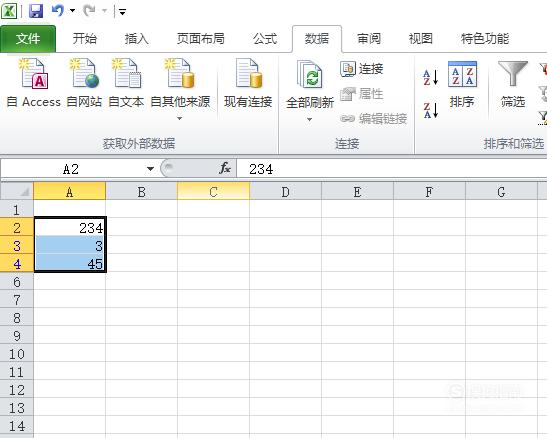Switch to the 视图 tab

coord(421,38)
